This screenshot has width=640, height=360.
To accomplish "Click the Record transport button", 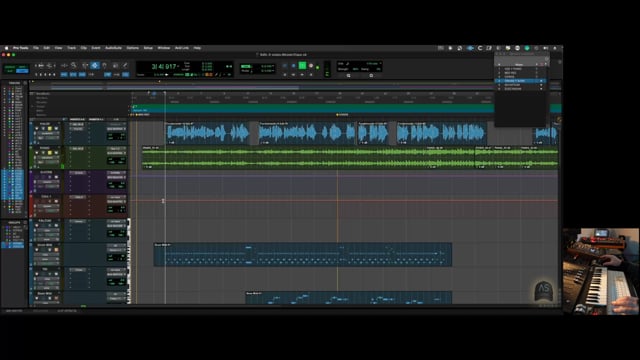I will (x=311, y=65).
